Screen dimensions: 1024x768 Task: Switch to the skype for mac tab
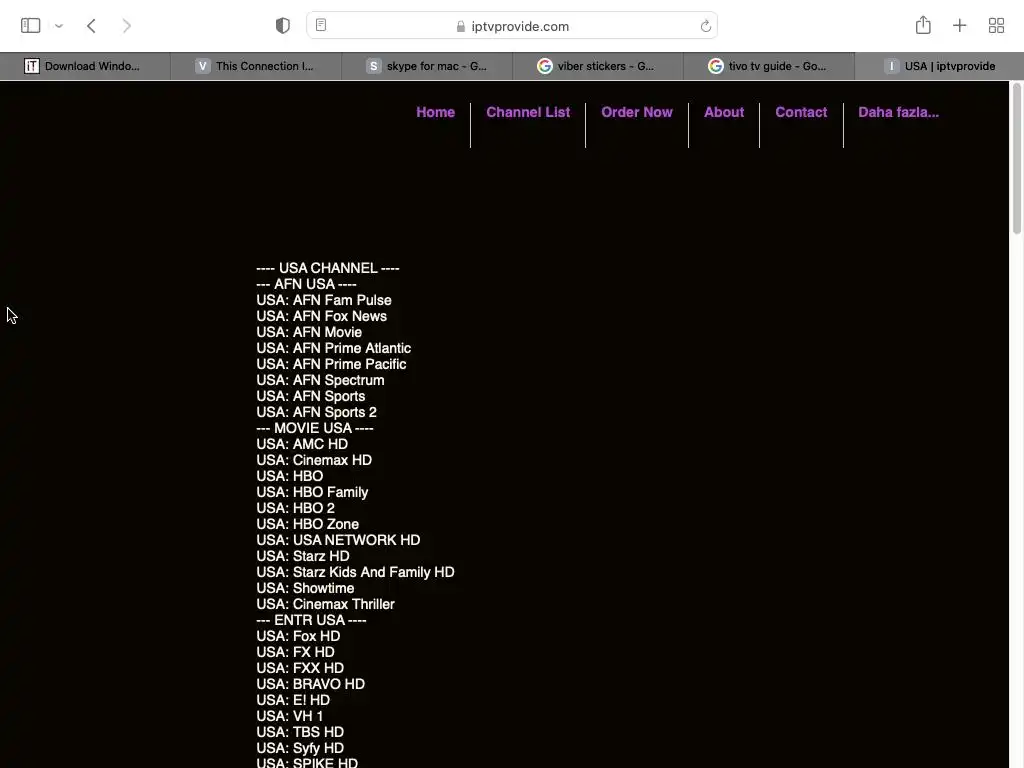click(427, 66)
